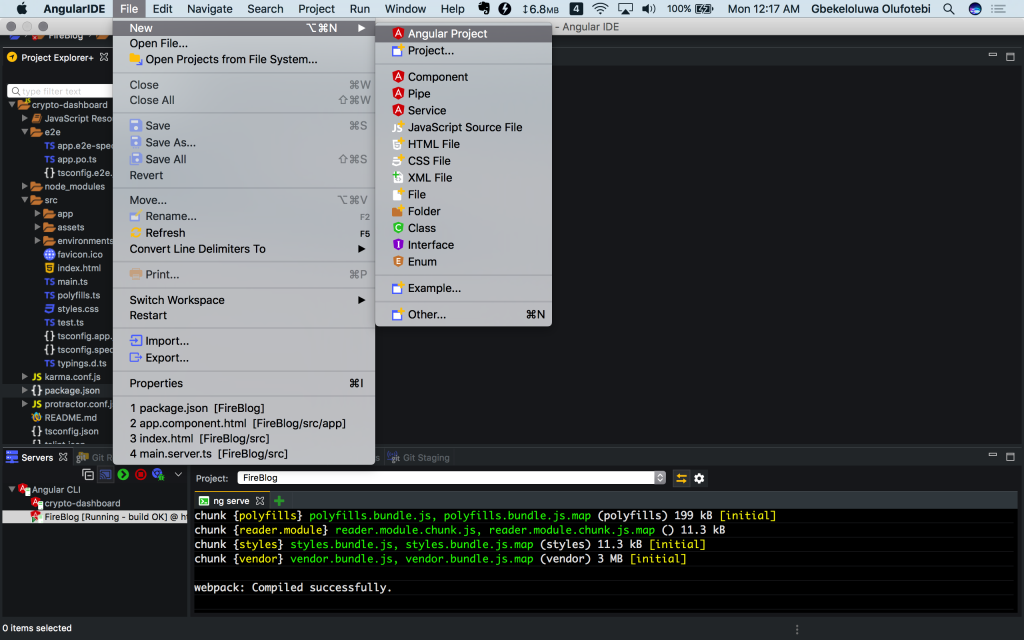The height and width of the screenshot is (640, 1024).
Task: Create a new HTML File
Action: click(463, 144)
